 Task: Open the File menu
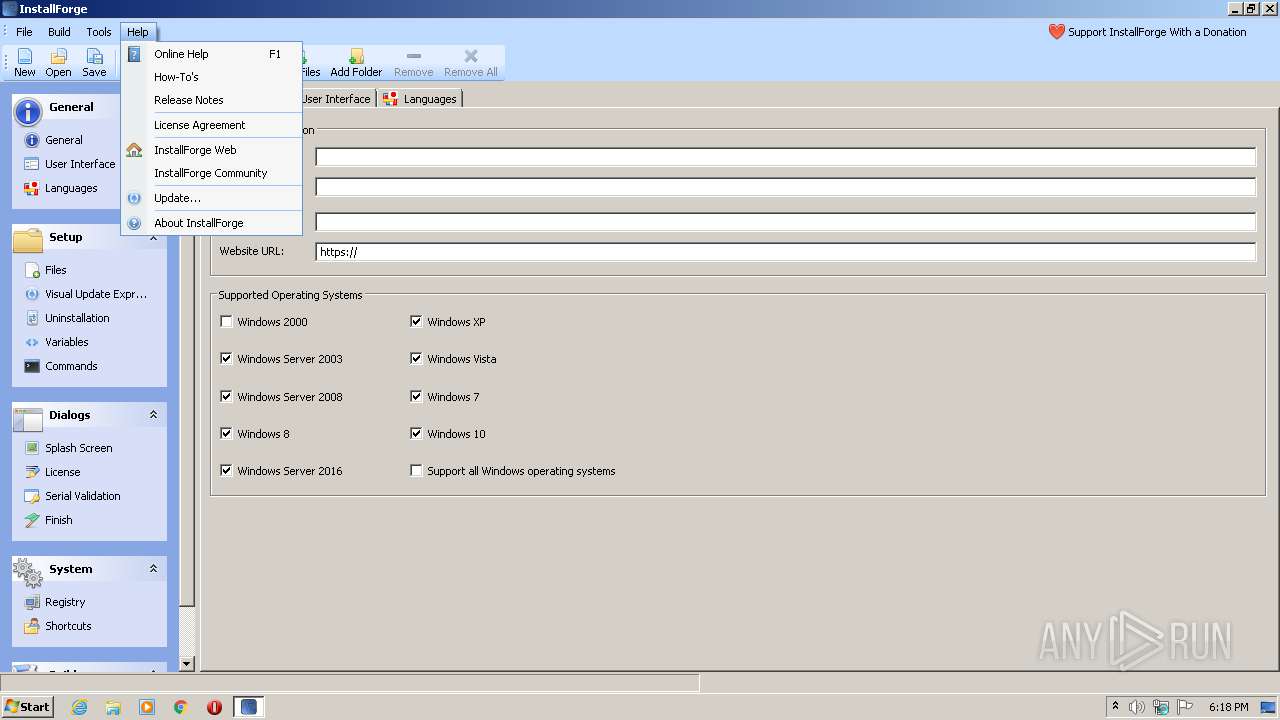(x=24, y=32)
